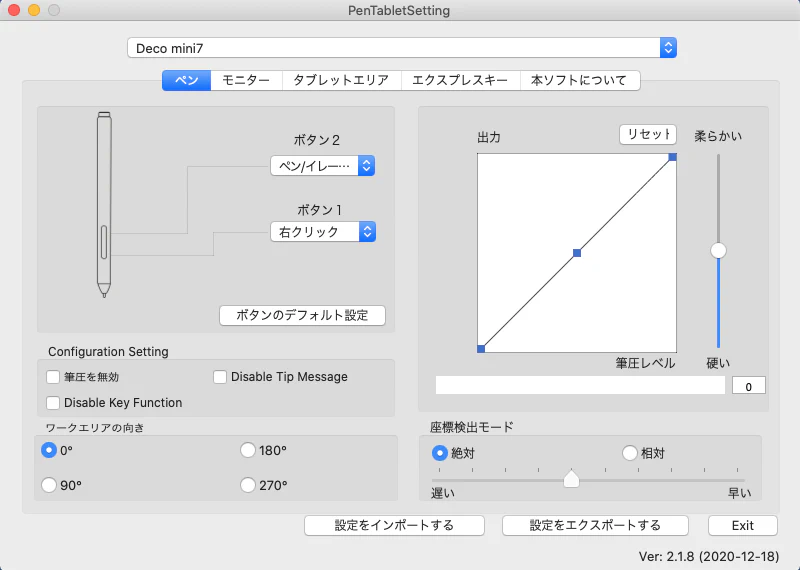The image size is (800, 570).
Task: Click the pen tip on the illustration
Action: (104, 291)
